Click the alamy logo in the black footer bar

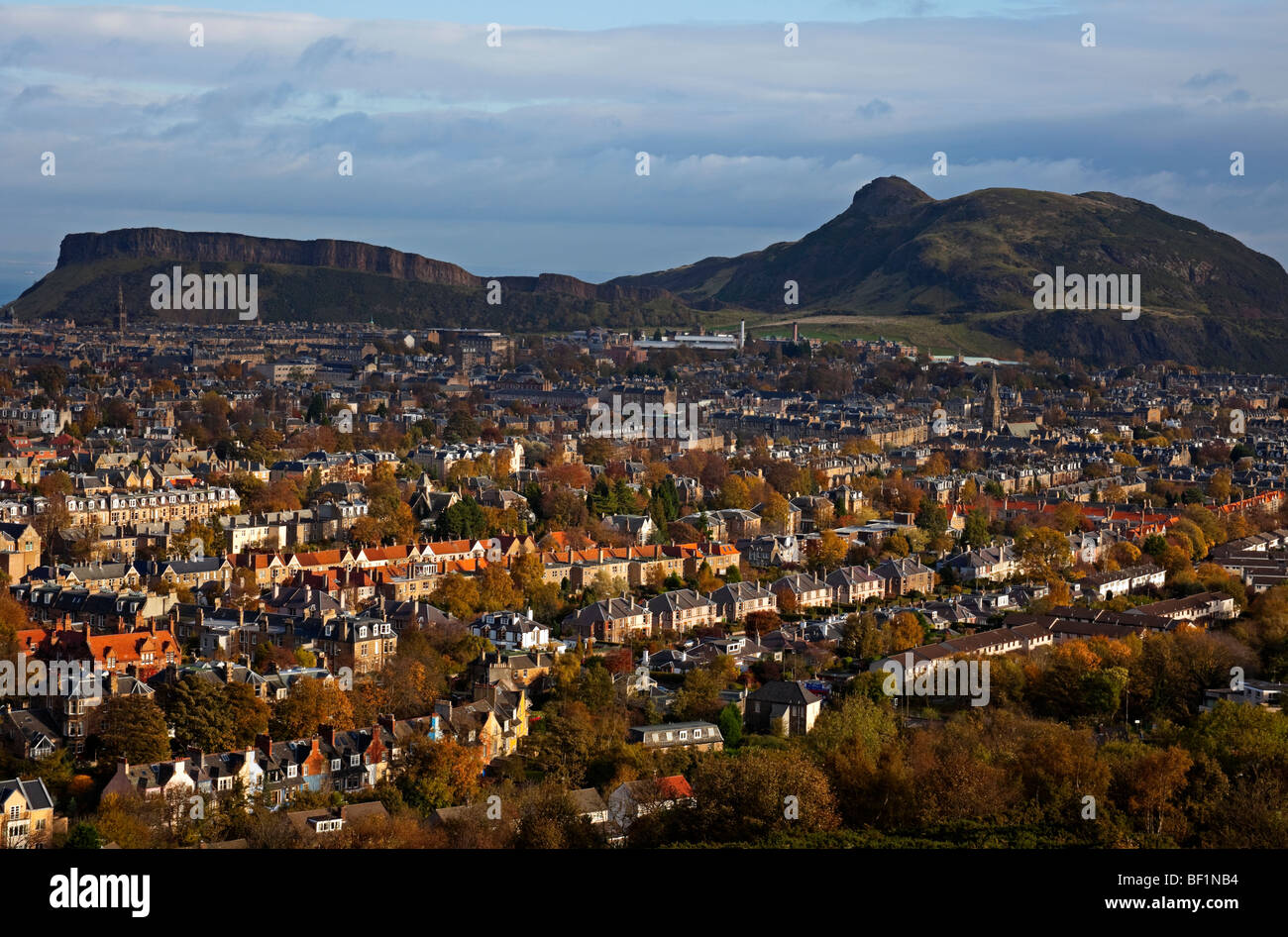99,892
